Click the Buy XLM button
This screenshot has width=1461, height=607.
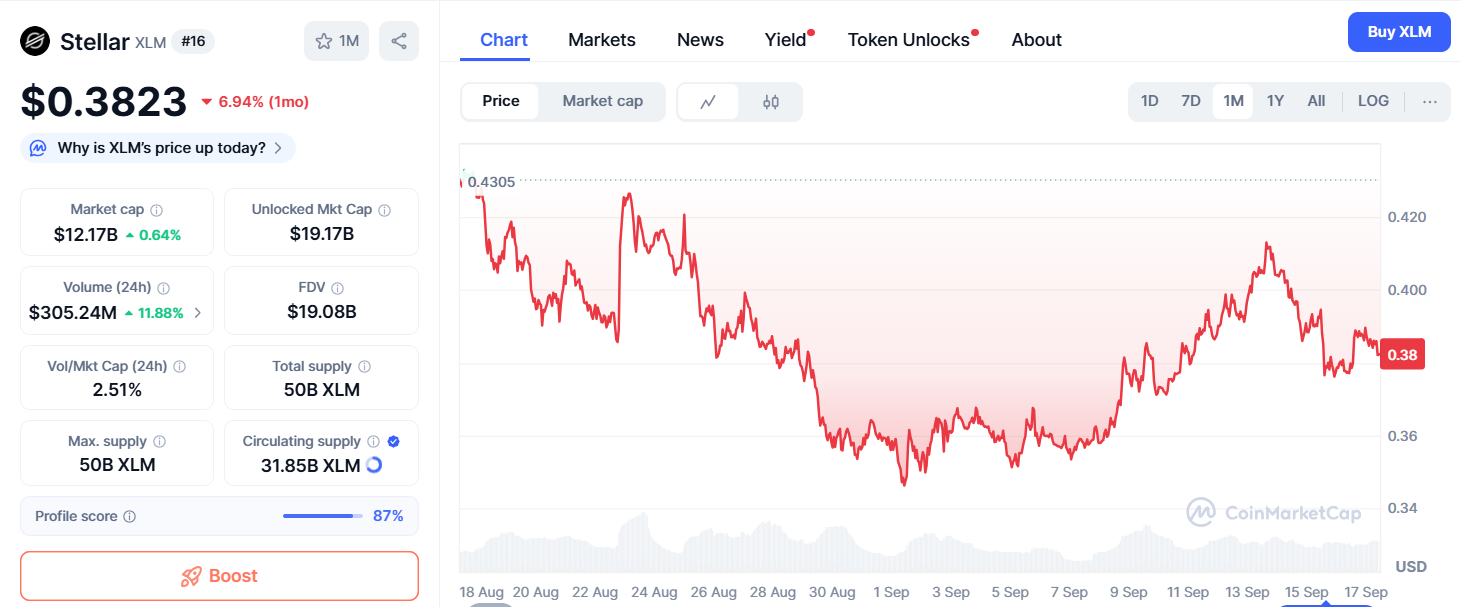point(1399,32)
